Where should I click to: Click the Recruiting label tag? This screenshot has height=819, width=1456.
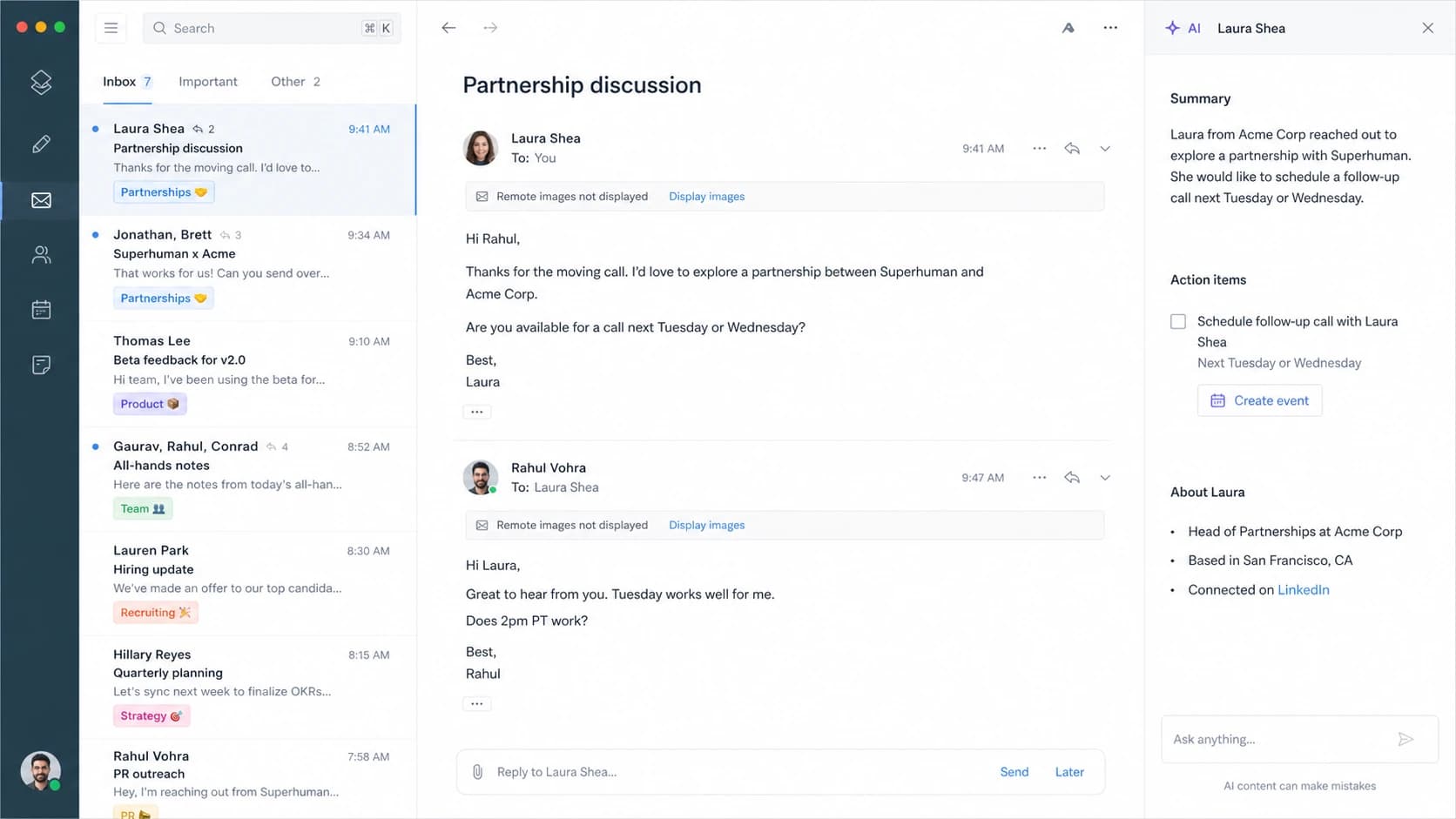pos(156,613)
